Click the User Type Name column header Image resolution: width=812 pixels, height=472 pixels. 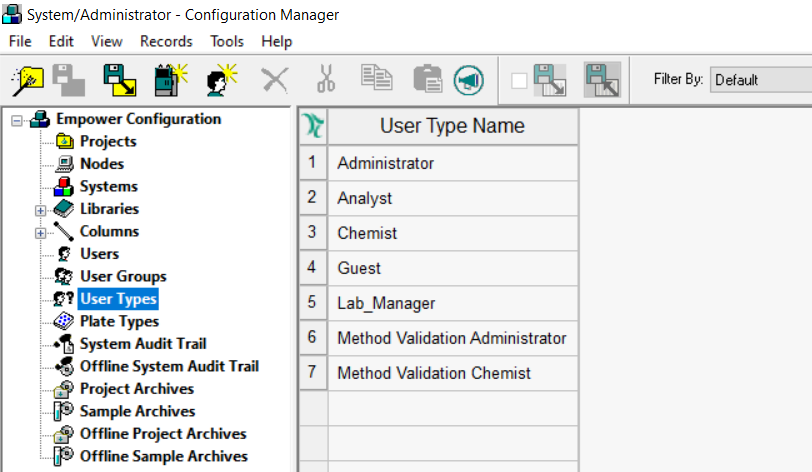coord(453,126)
